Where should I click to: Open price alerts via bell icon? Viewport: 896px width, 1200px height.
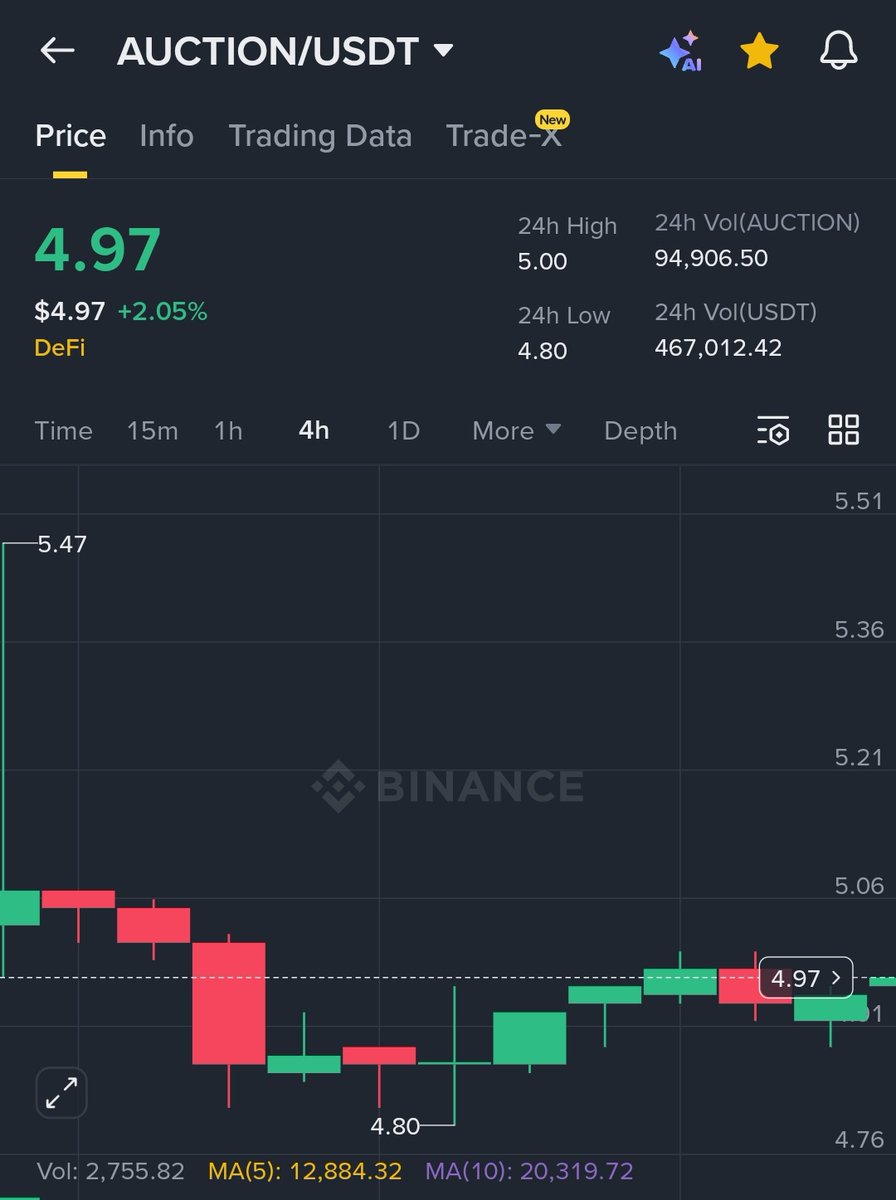point(838,51)
